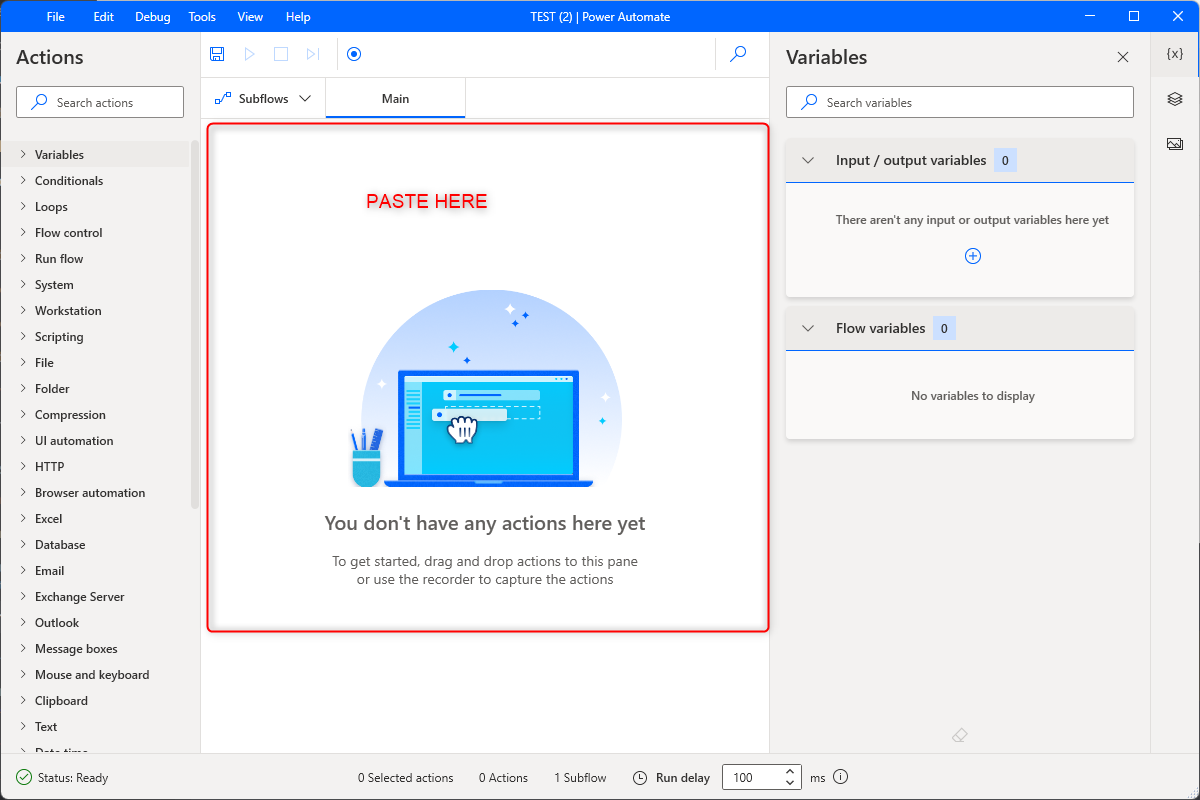Screen dimensions: 1200x800
Task: Click the Status Ready checkmark icon
Action: pos(24,777)
